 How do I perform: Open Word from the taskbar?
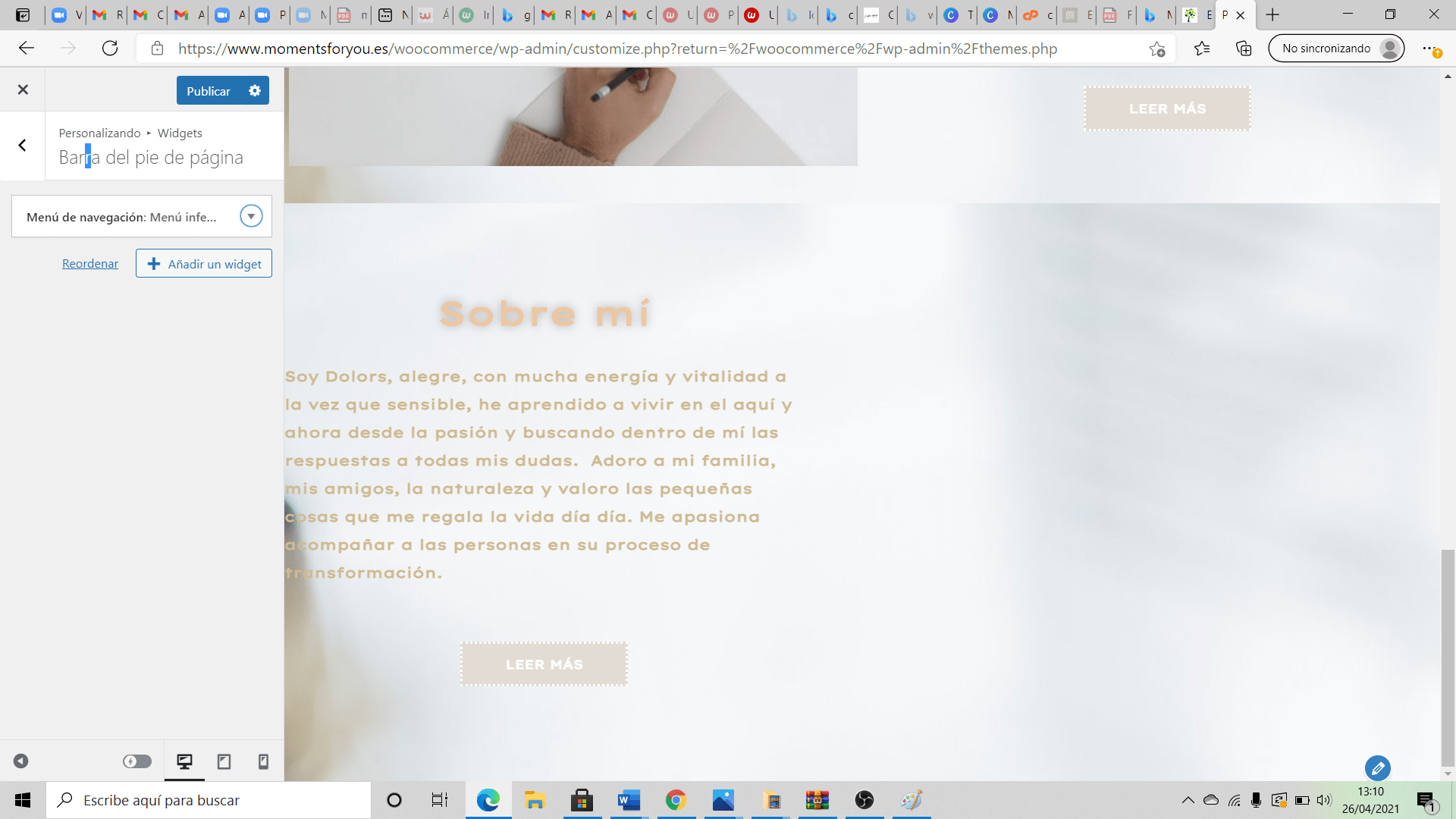pos(629,800)
